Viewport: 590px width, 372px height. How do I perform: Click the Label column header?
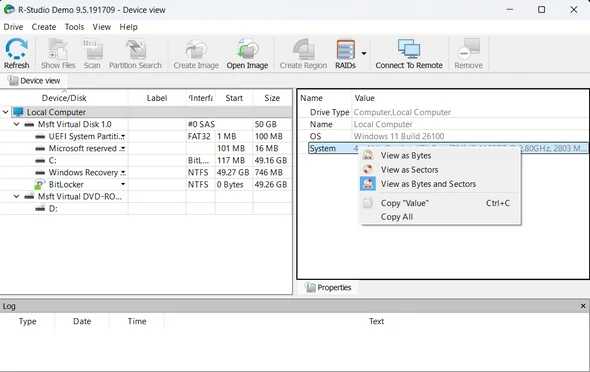point(157,98)
